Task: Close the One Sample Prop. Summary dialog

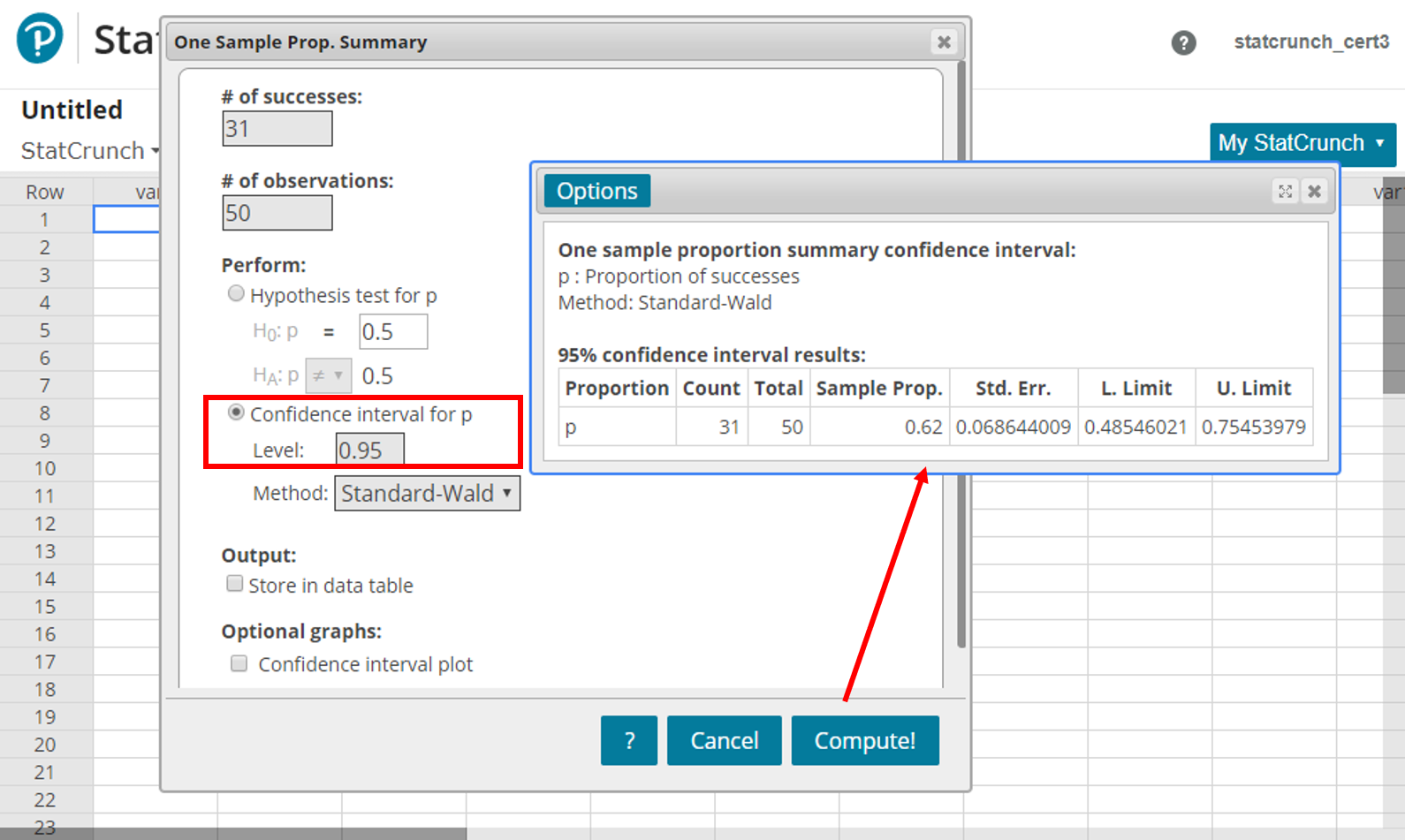Action: pos(944,42)
